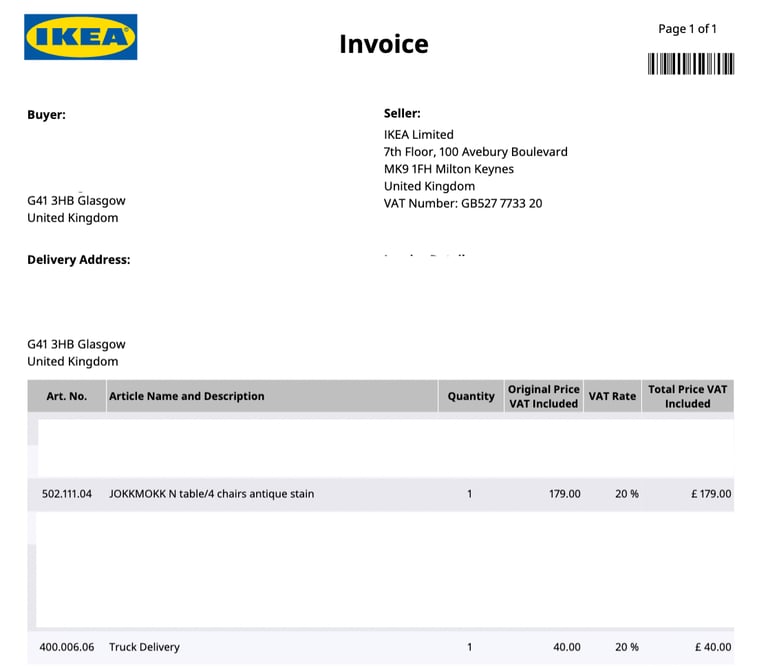Select the Buyer heading
768x667 pixels.
click(x=47, y=115)
